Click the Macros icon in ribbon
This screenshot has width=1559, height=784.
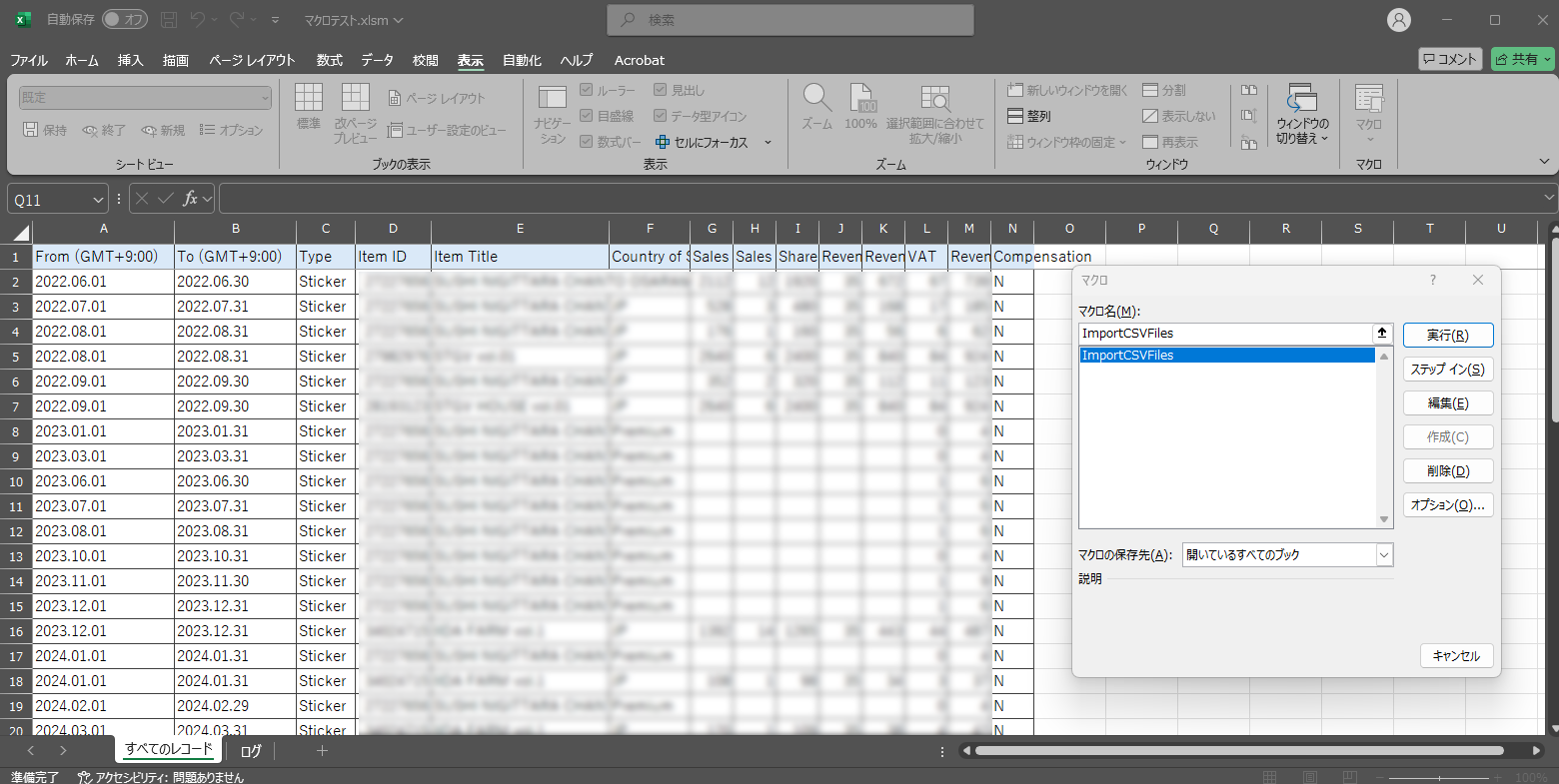click(1368, 99)
